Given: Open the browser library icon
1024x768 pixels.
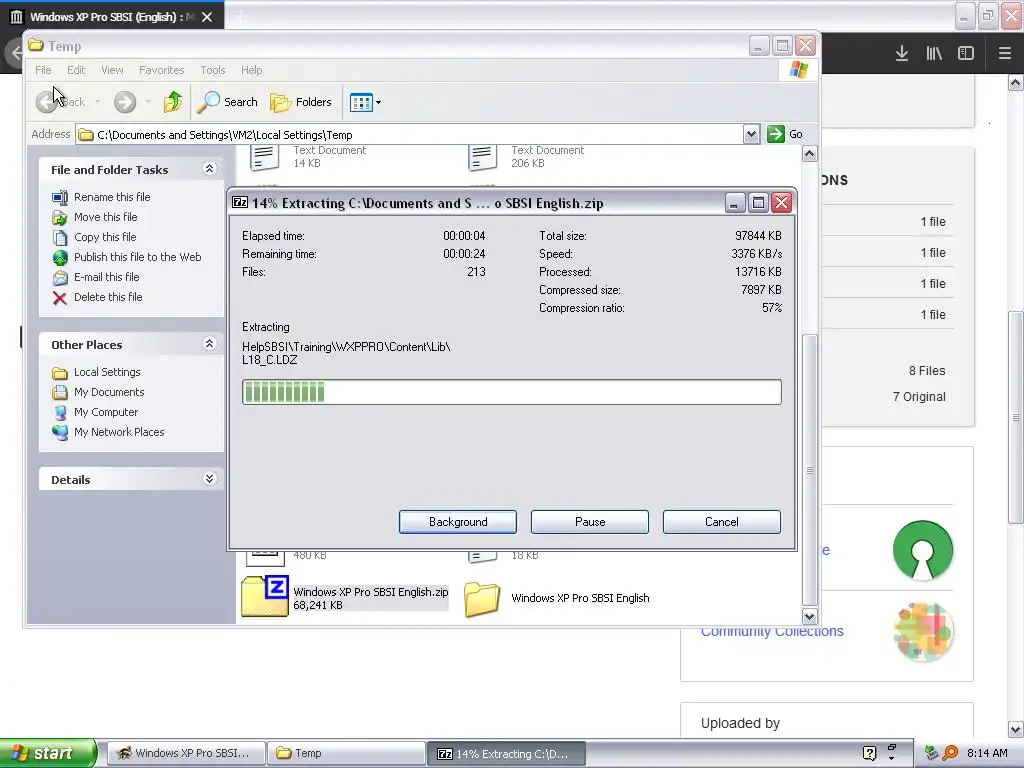Looking at the screenshot, I should (x=934, y=54).
